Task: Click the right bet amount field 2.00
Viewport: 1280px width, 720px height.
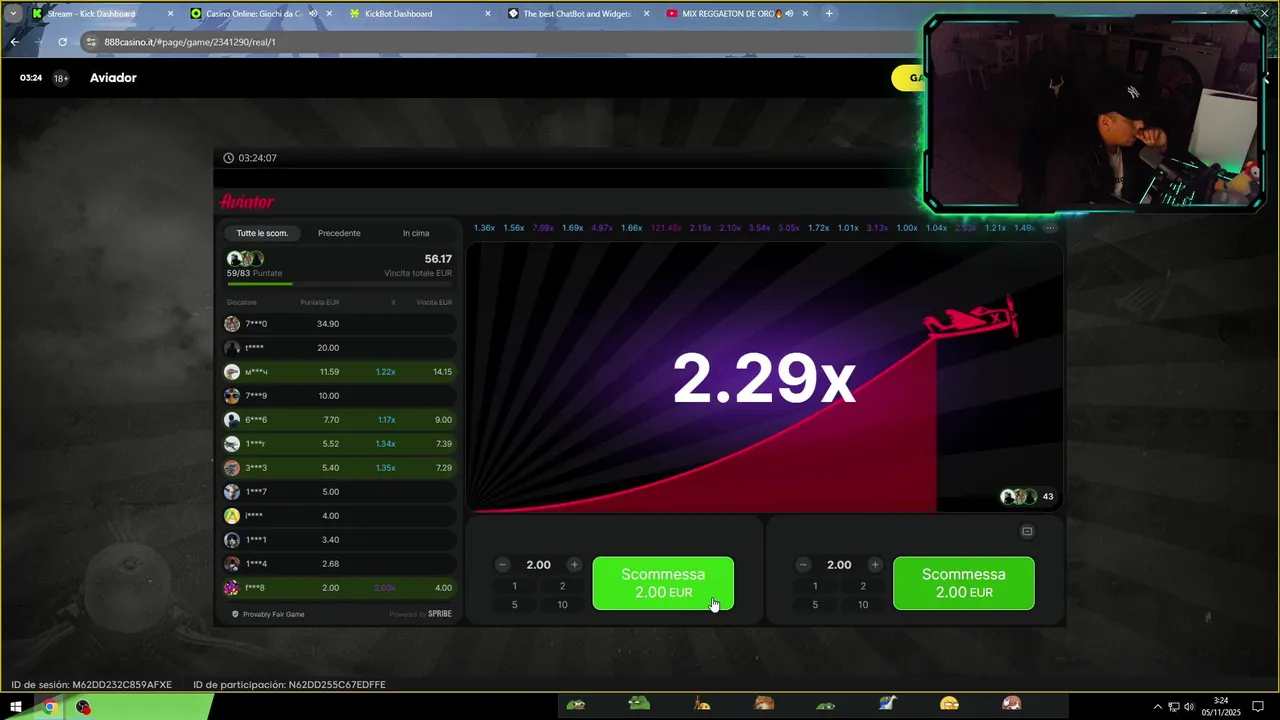Action: pyautogui.click(x=839, y=565)
